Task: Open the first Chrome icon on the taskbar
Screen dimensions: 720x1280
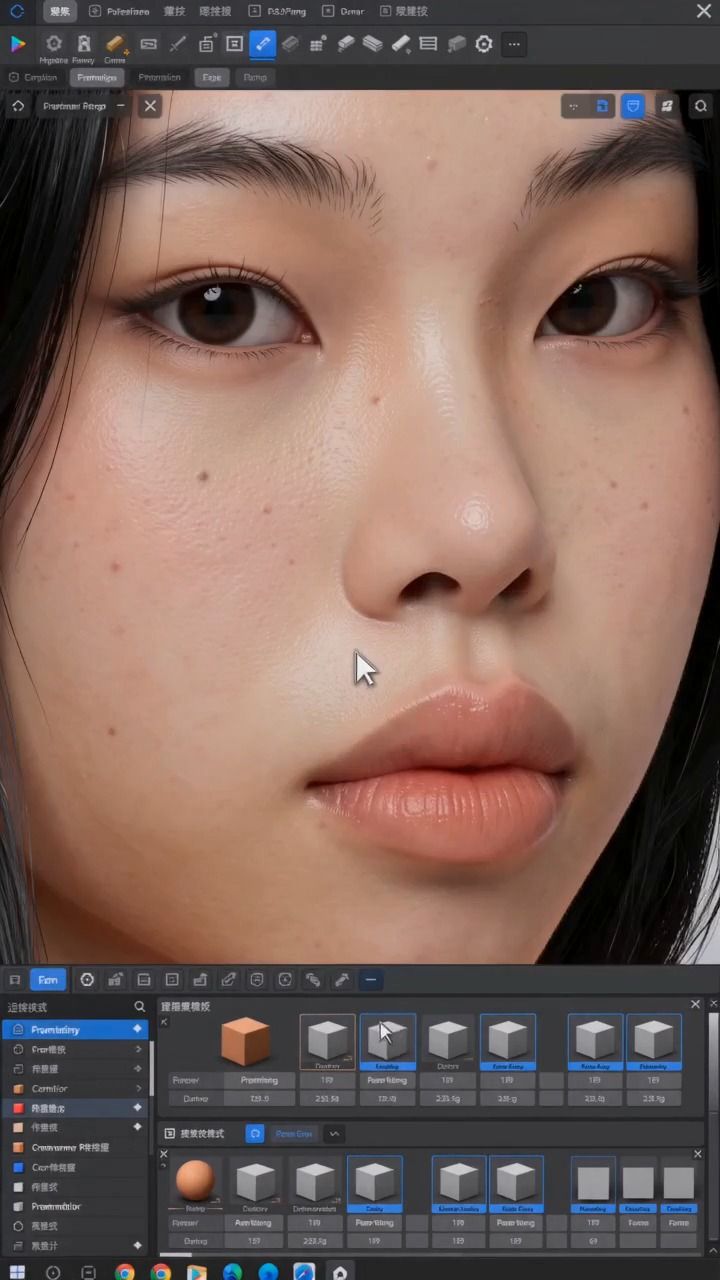Action: click(124, 1272)
